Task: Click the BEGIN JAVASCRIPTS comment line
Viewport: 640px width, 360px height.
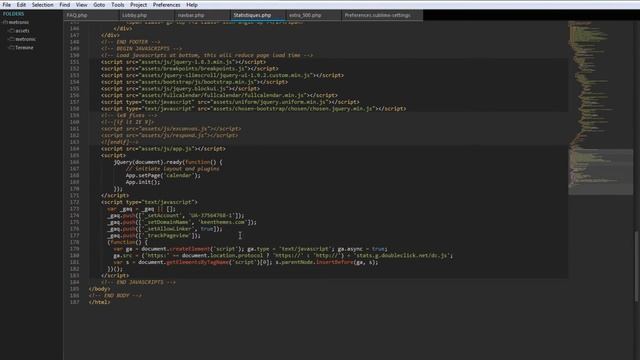Action: (x=141, y=49)
